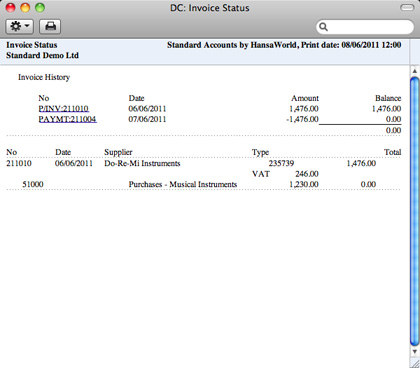Screen dimensions: 420x368
Task: Click the Type column header
Action: tap(260, 152)
